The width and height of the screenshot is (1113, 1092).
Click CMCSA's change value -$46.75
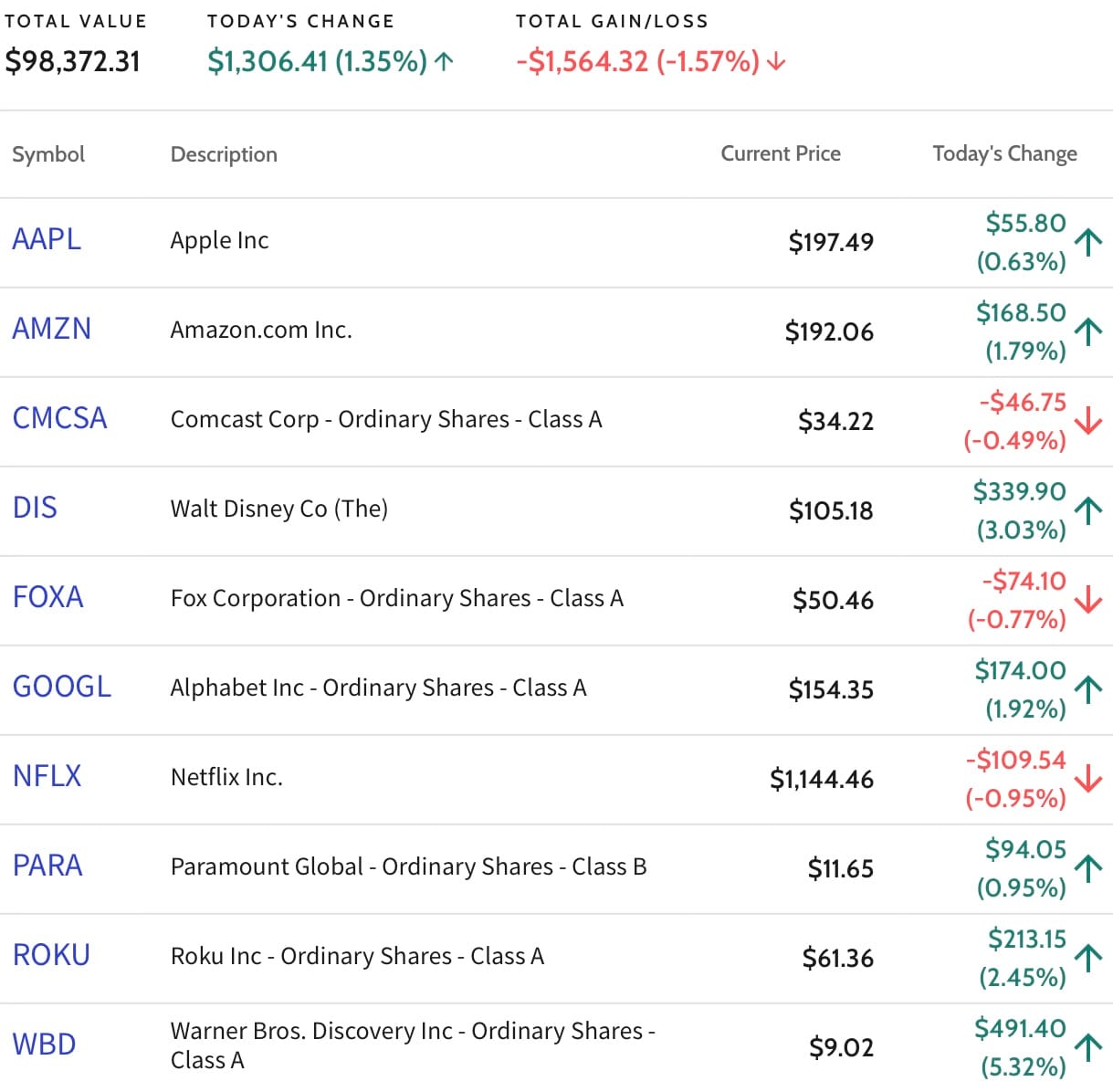(1023, 402)
